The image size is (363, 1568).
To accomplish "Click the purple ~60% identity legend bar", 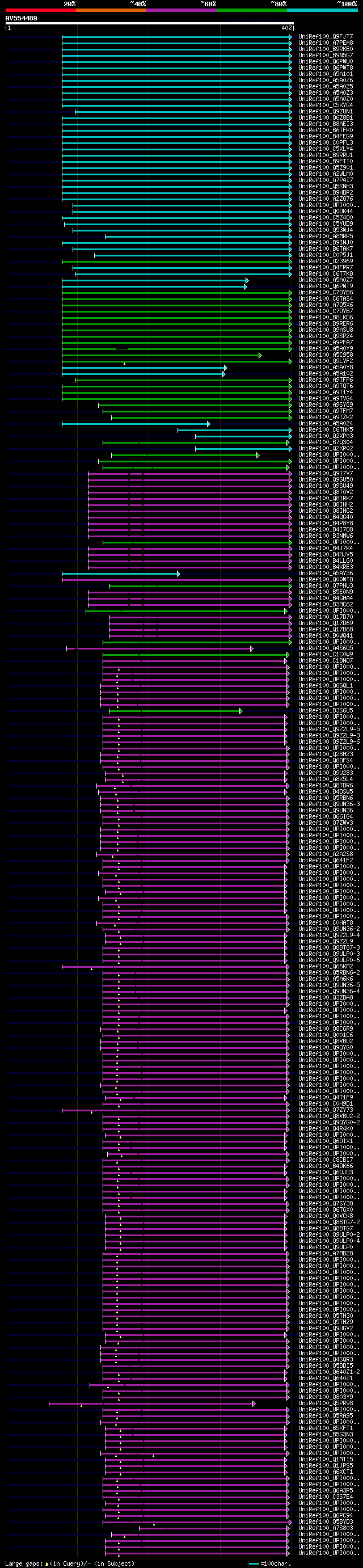I will [181, 10].
